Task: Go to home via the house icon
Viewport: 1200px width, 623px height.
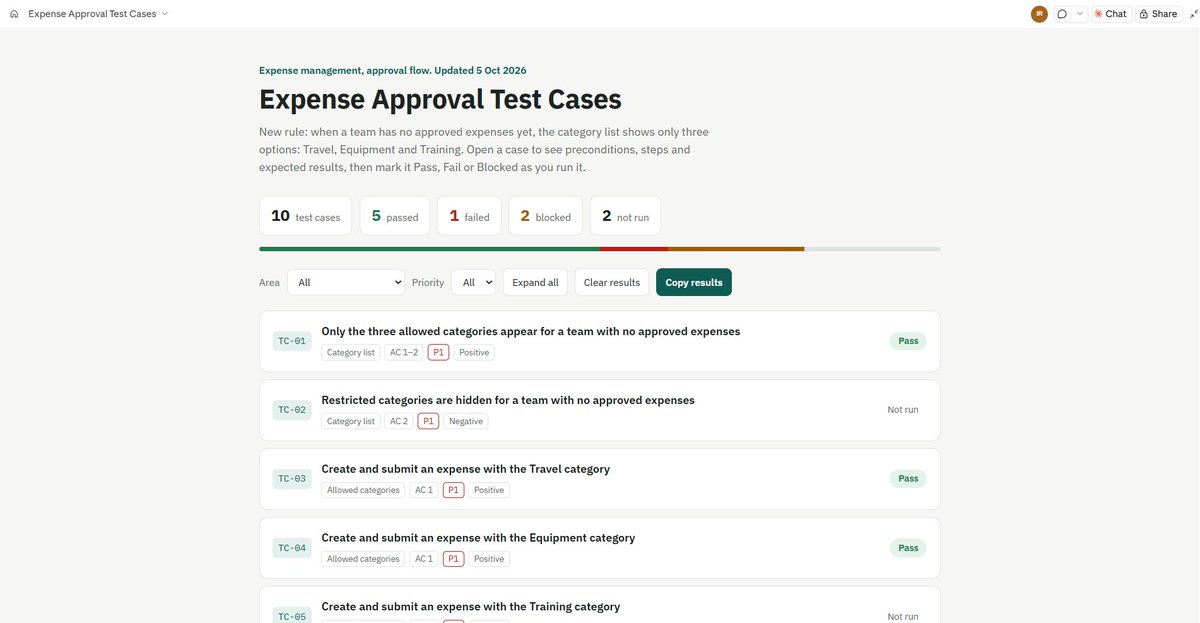Action: [14, 14]
